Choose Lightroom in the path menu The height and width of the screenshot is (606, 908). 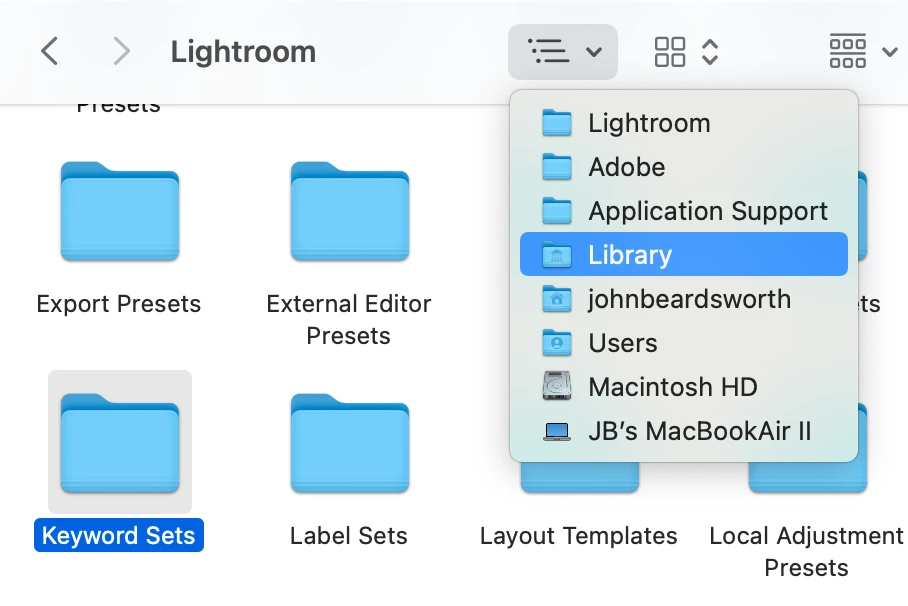coord(683,123)
